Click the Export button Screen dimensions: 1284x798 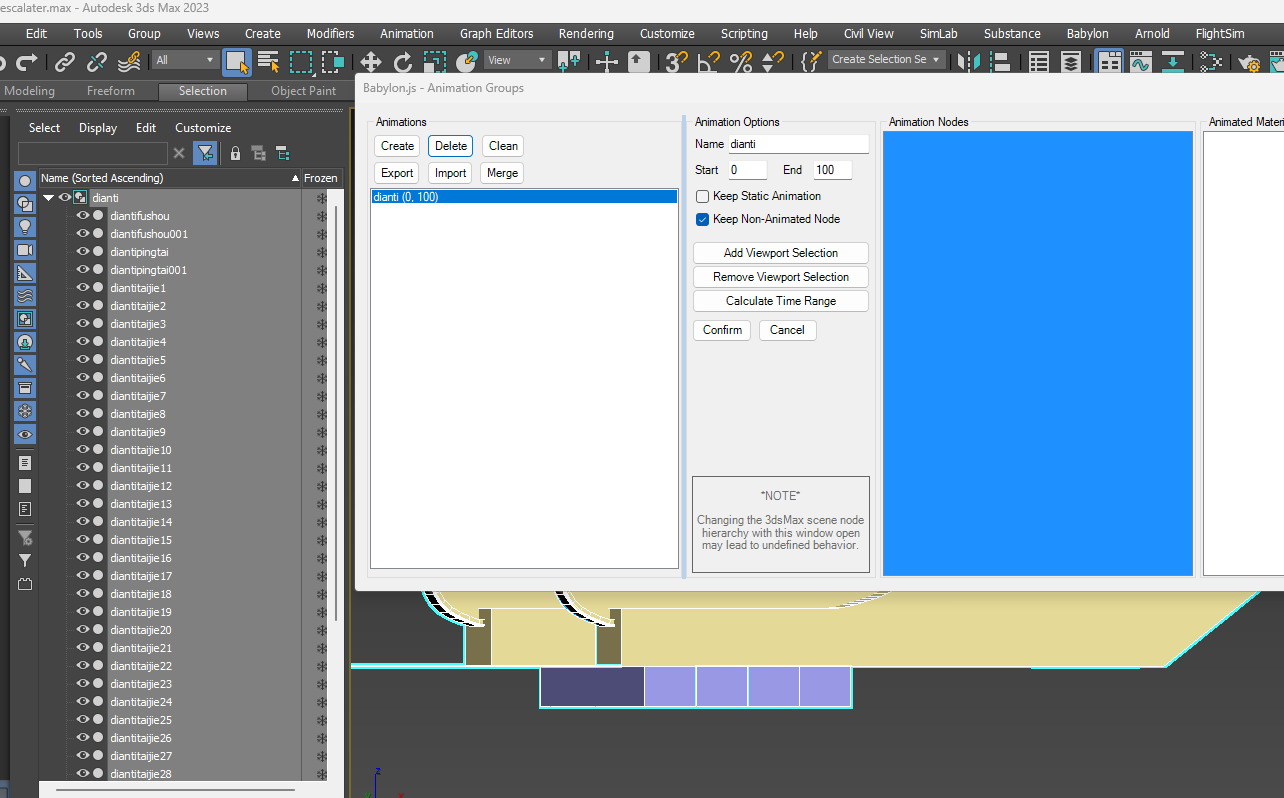pos(397,173)
